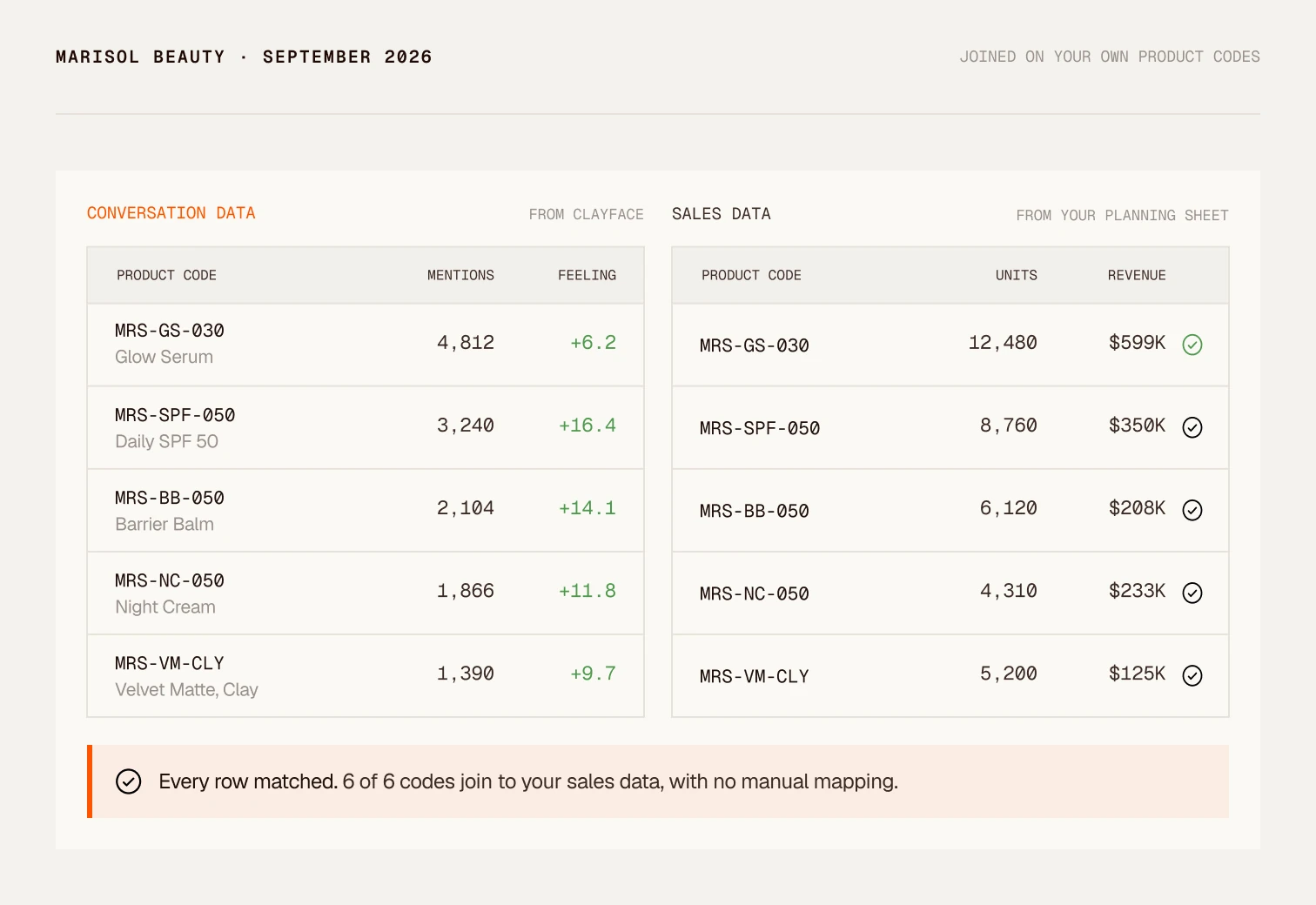Click the Glow Serum product name
The width and height of the screenshot is (1316, 905).
click(x=164, y=357)
